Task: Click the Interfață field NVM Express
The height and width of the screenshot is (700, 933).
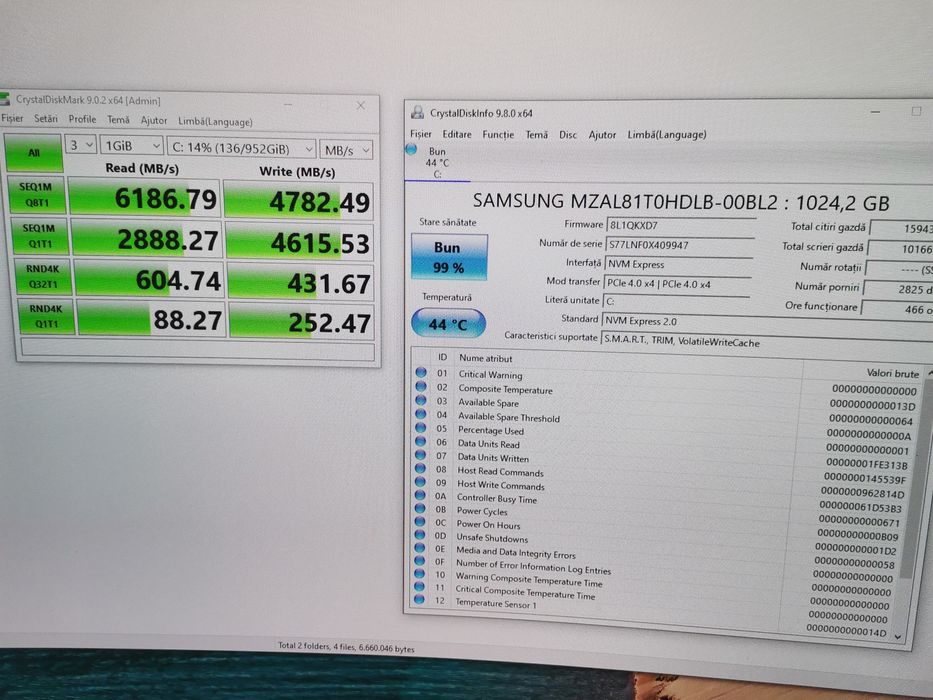Action: click(x=678, y=264)
